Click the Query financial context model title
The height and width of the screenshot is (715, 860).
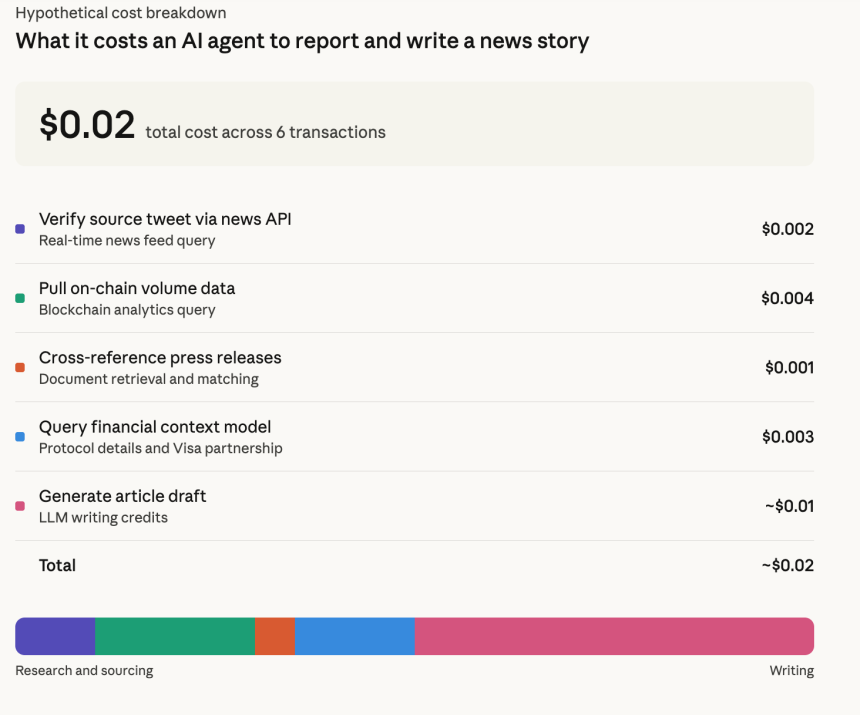[x=155, y=427]
